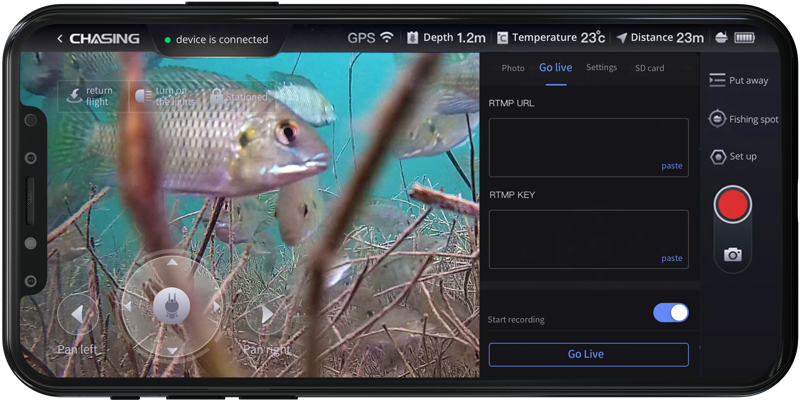Tap the red record button
800x400 pixels.
[733, 204]
